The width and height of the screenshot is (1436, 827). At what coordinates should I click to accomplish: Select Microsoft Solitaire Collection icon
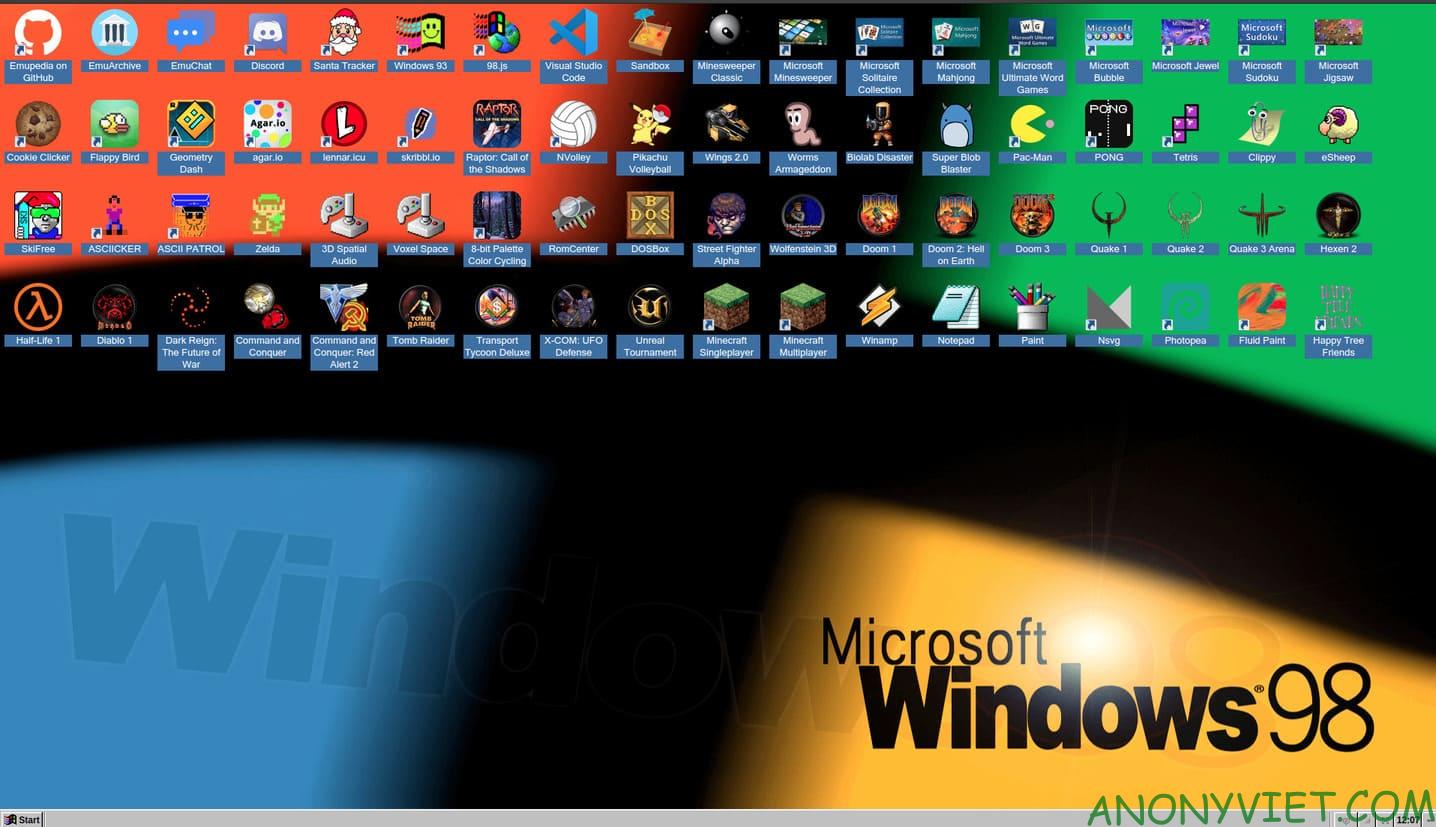(x=880, y=33)
